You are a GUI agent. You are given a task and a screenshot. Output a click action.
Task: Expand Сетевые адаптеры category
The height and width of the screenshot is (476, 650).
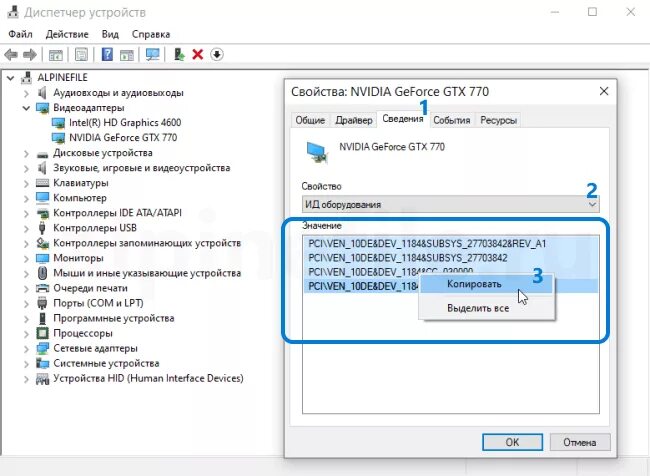tap(26, 349)
